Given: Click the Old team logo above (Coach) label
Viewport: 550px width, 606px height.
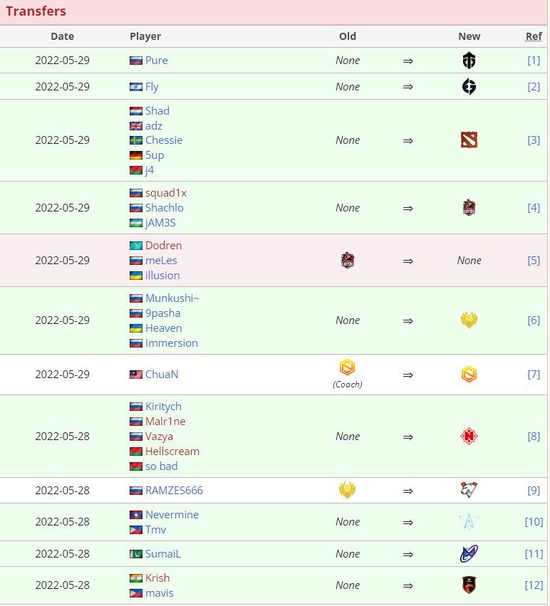Looking at the screenshot, I should coord(347,368).
